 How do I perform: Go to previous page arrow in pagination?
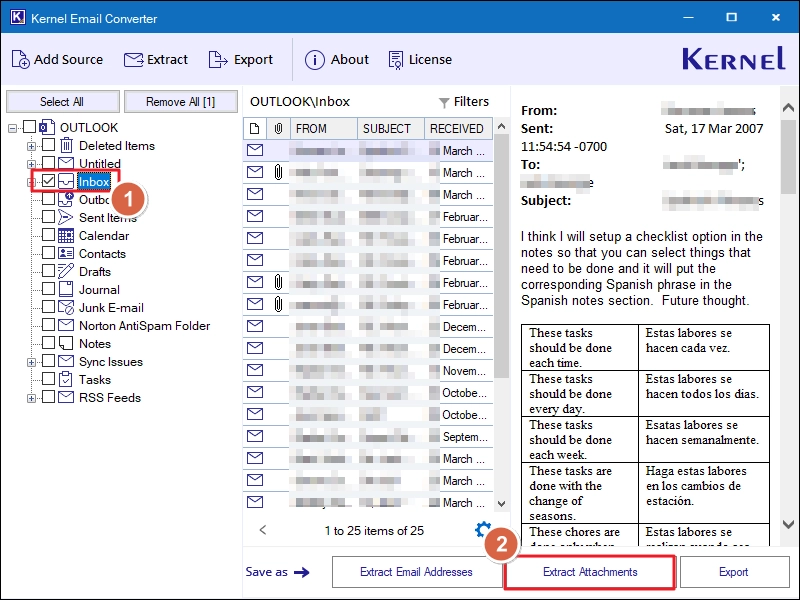pos(263,530)
